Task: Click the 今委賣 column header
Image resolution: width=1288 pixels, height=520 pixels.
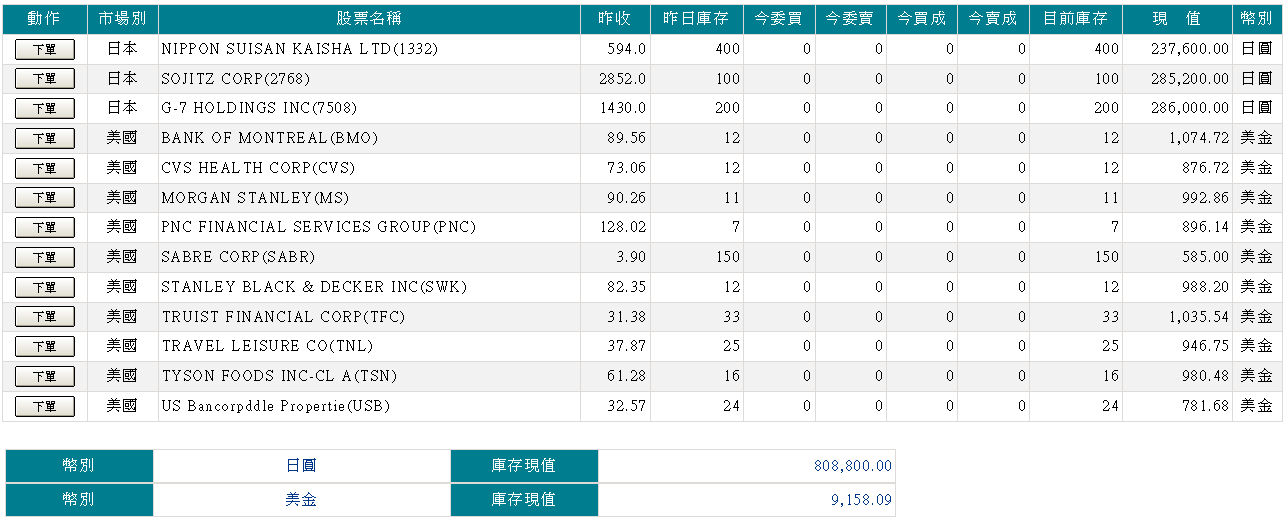Action: coord(850,19)
